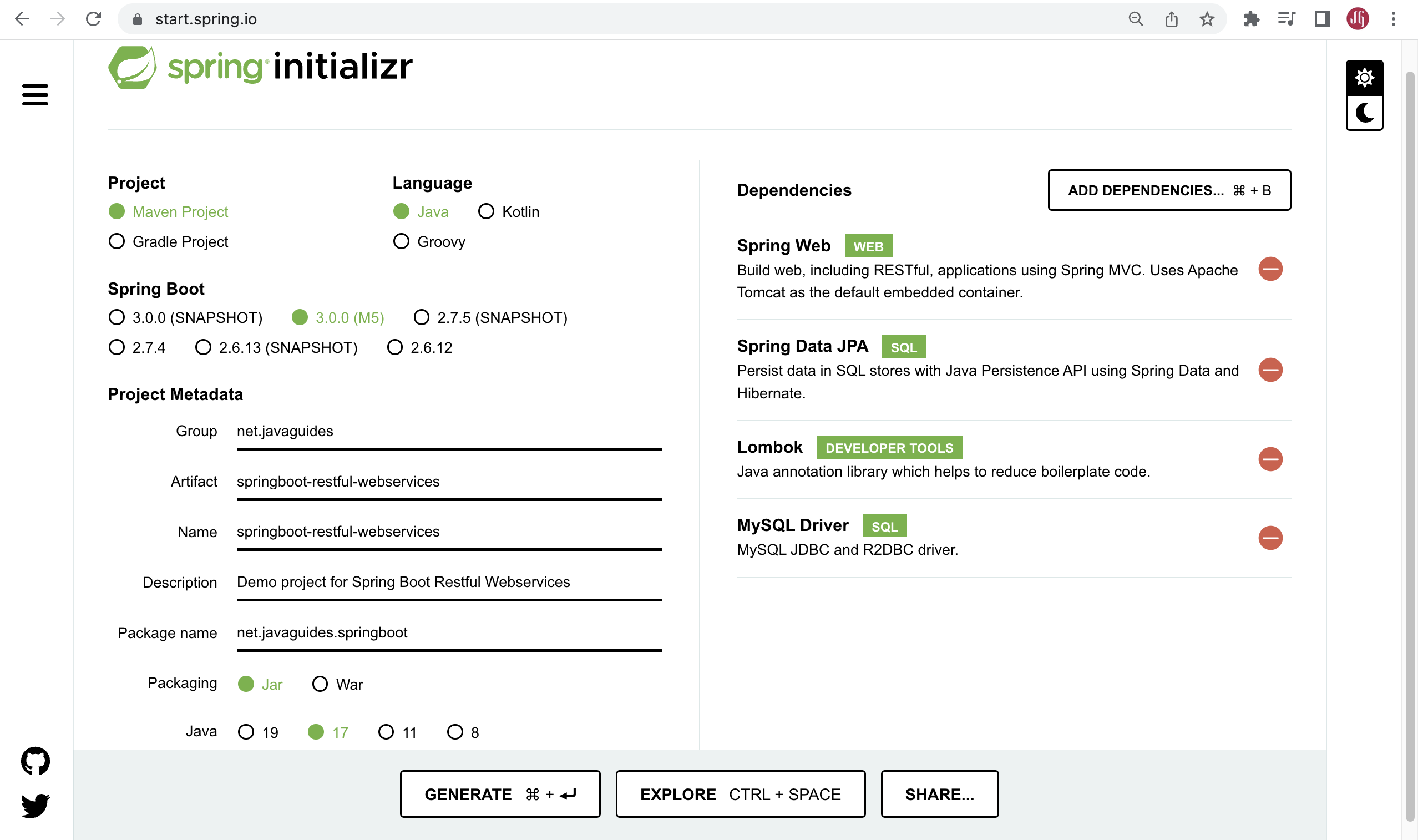The width and height of the screenshot is (1418, 840).
Task: Switch to dark theme with moon icon
Action: click(1364, 112)
